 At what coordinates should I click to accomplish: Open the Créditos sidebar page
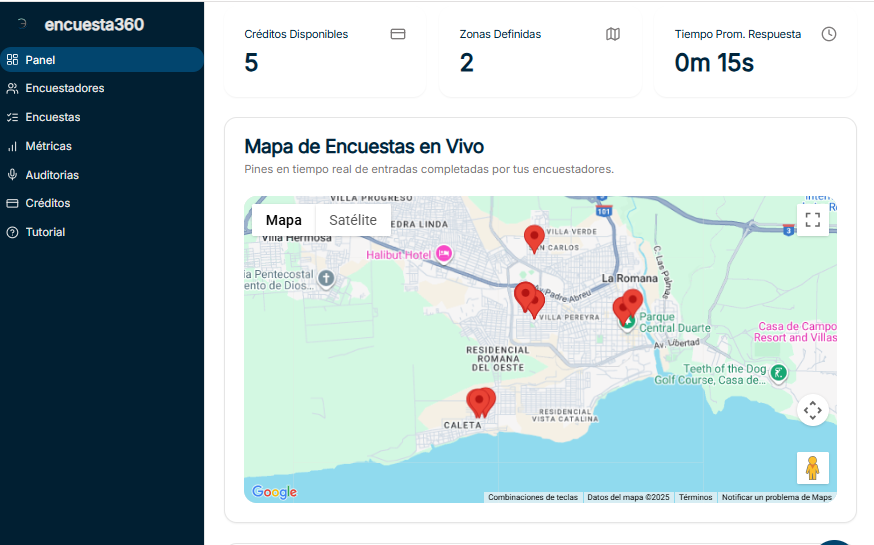pyautogui.click(x=47, y=203)
